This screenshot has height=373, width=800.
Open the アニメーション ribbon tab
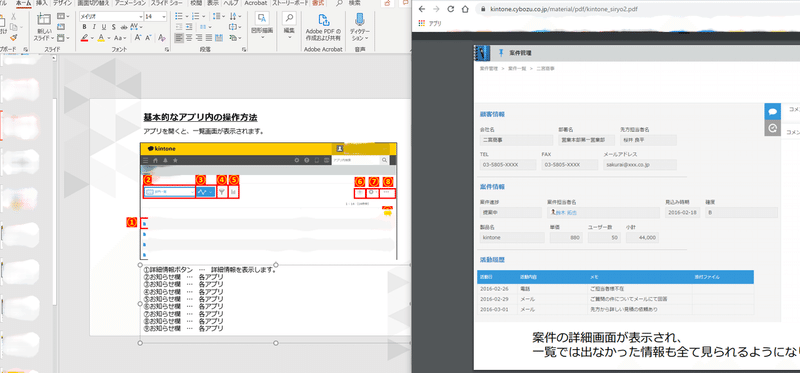click(x=129, y=3)
